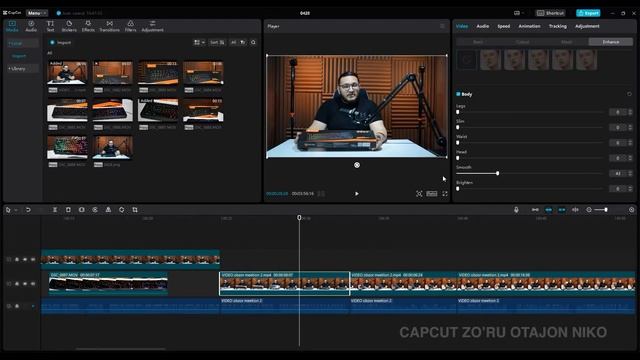Click the Smooth value stepper arrows

click(631, 173)
